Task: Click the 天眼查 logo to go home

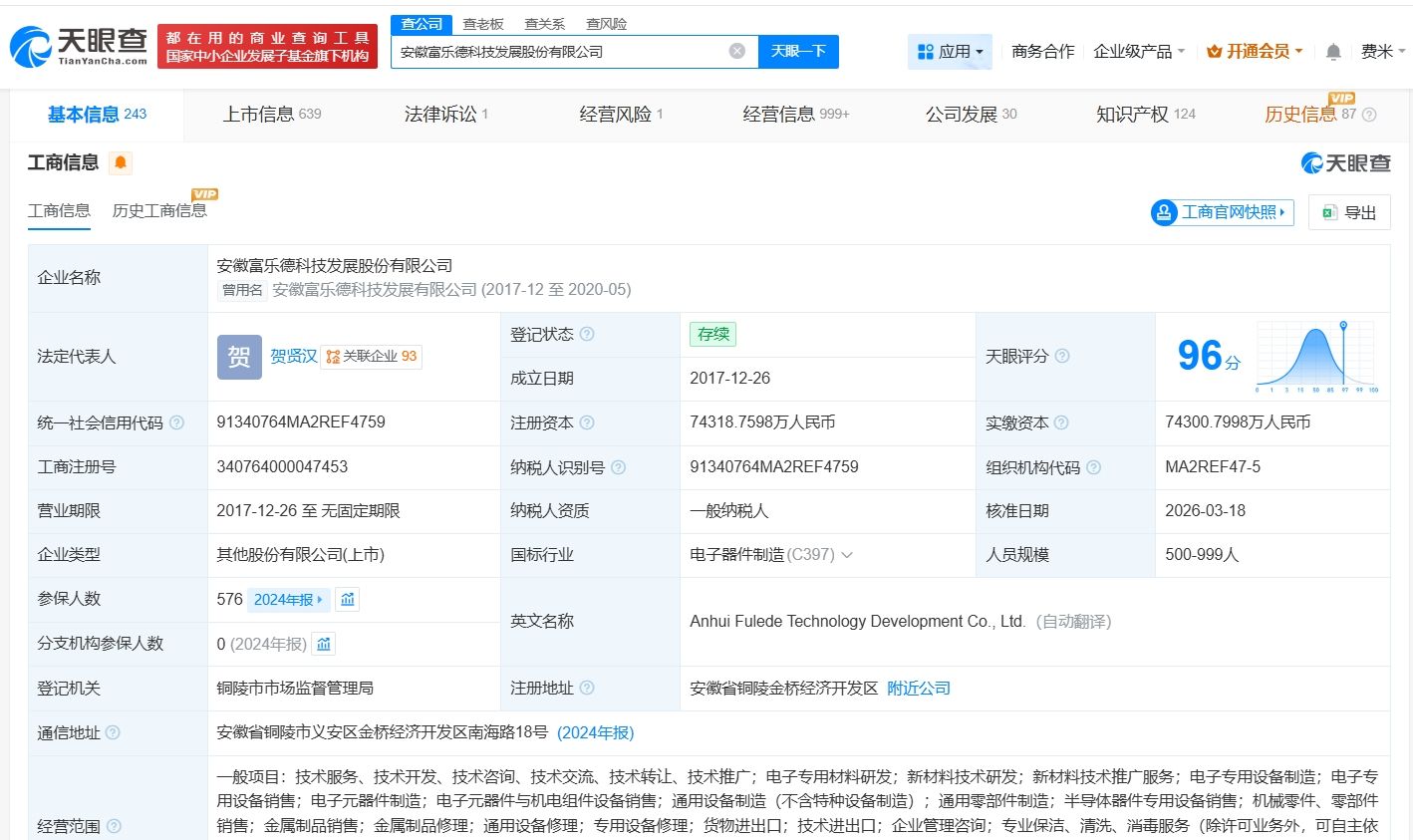Action: pyautogui.click(x=78, y=46)
